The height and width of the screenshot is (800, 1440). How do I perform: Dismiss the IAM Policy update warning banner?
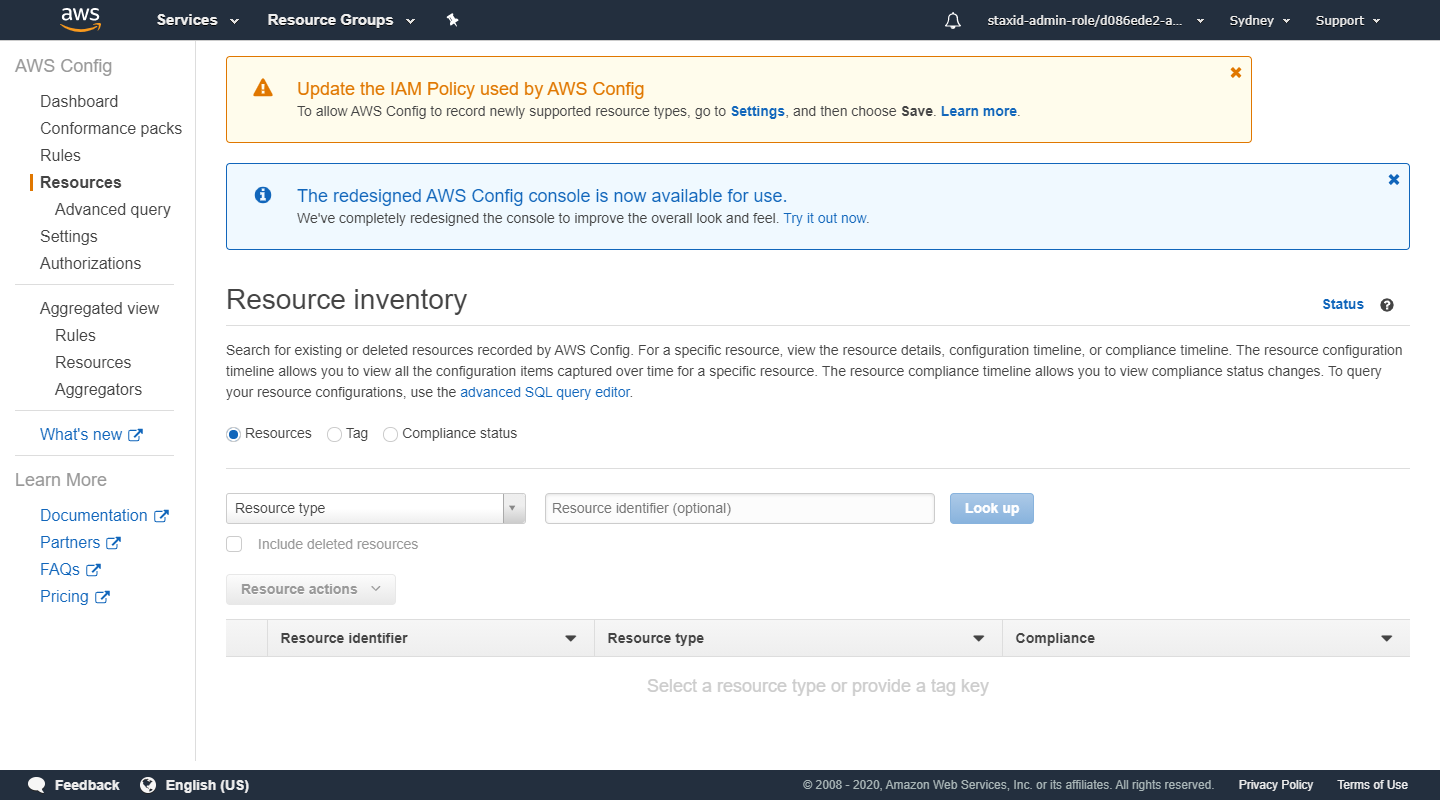(x=1236, y=72)
